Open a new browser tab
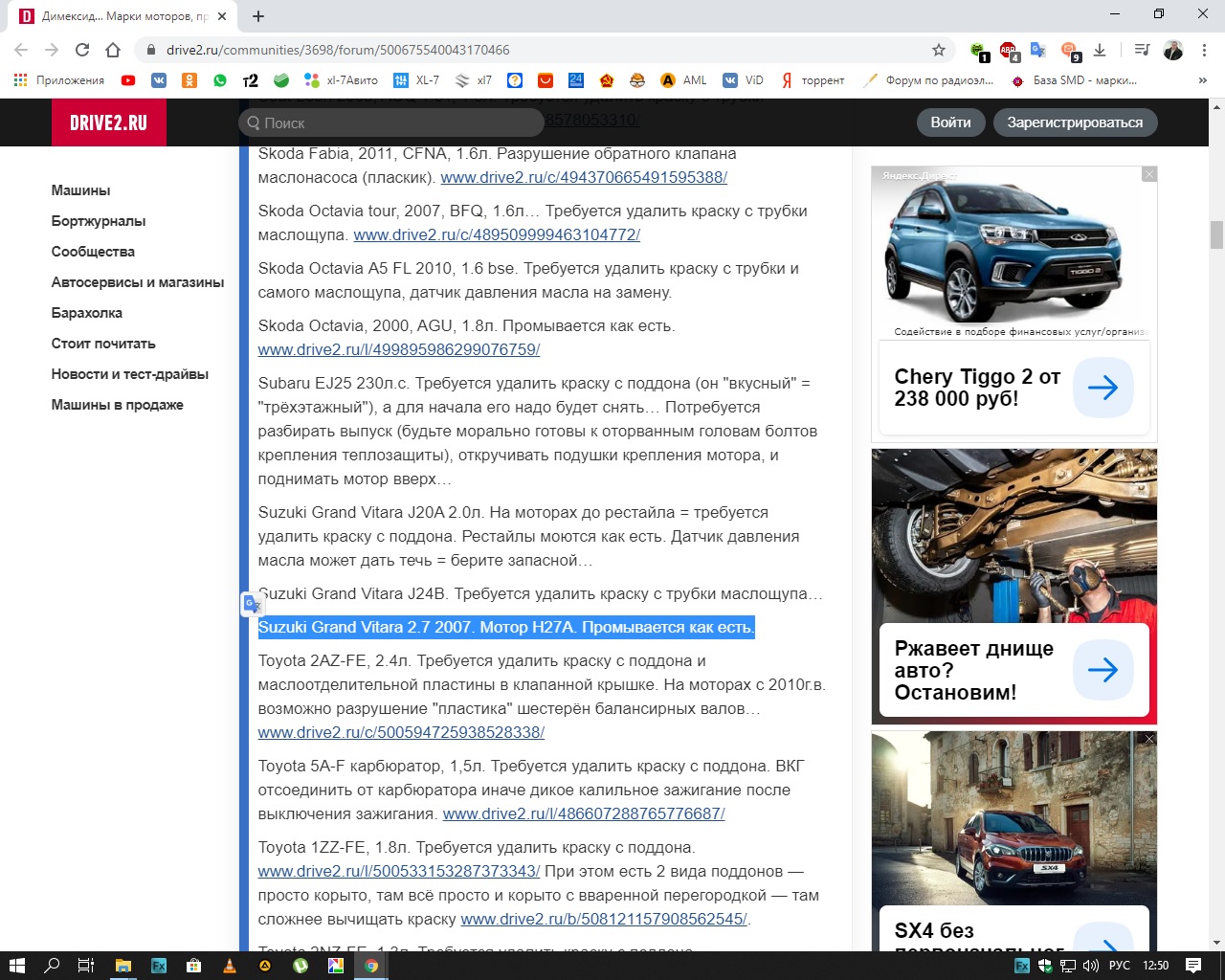The image size is (1225, 980). tap(258, 15)
